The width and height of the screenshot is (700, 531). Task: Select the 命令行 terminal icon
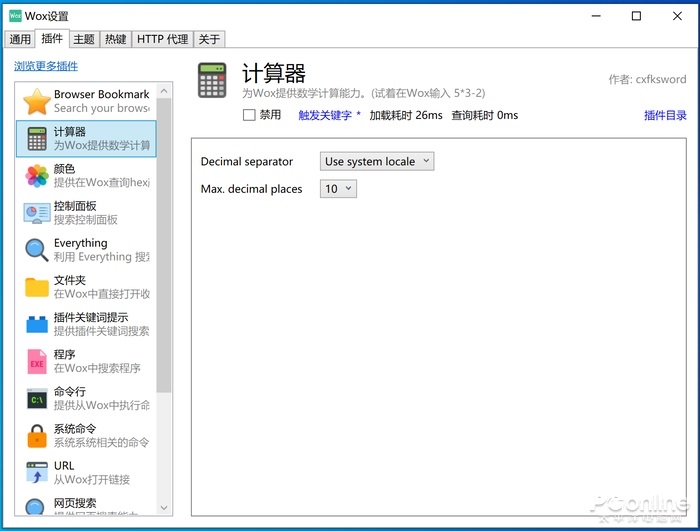click(x=37, y=398)
